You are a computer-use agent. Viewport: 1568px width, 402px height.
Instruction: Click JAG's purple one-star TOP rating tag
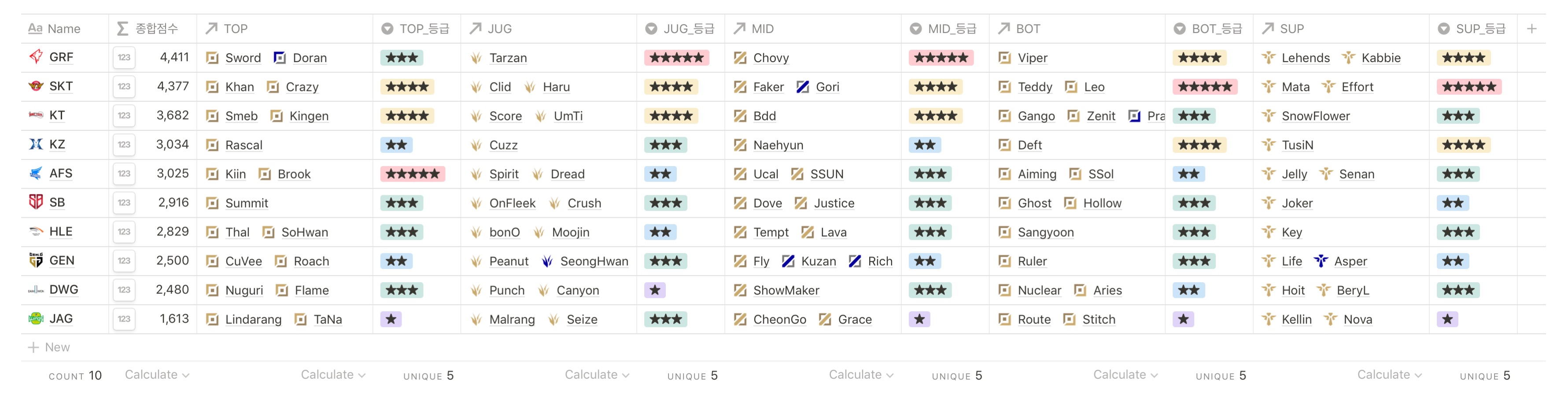pyautogui.click(x=391, y=319)
